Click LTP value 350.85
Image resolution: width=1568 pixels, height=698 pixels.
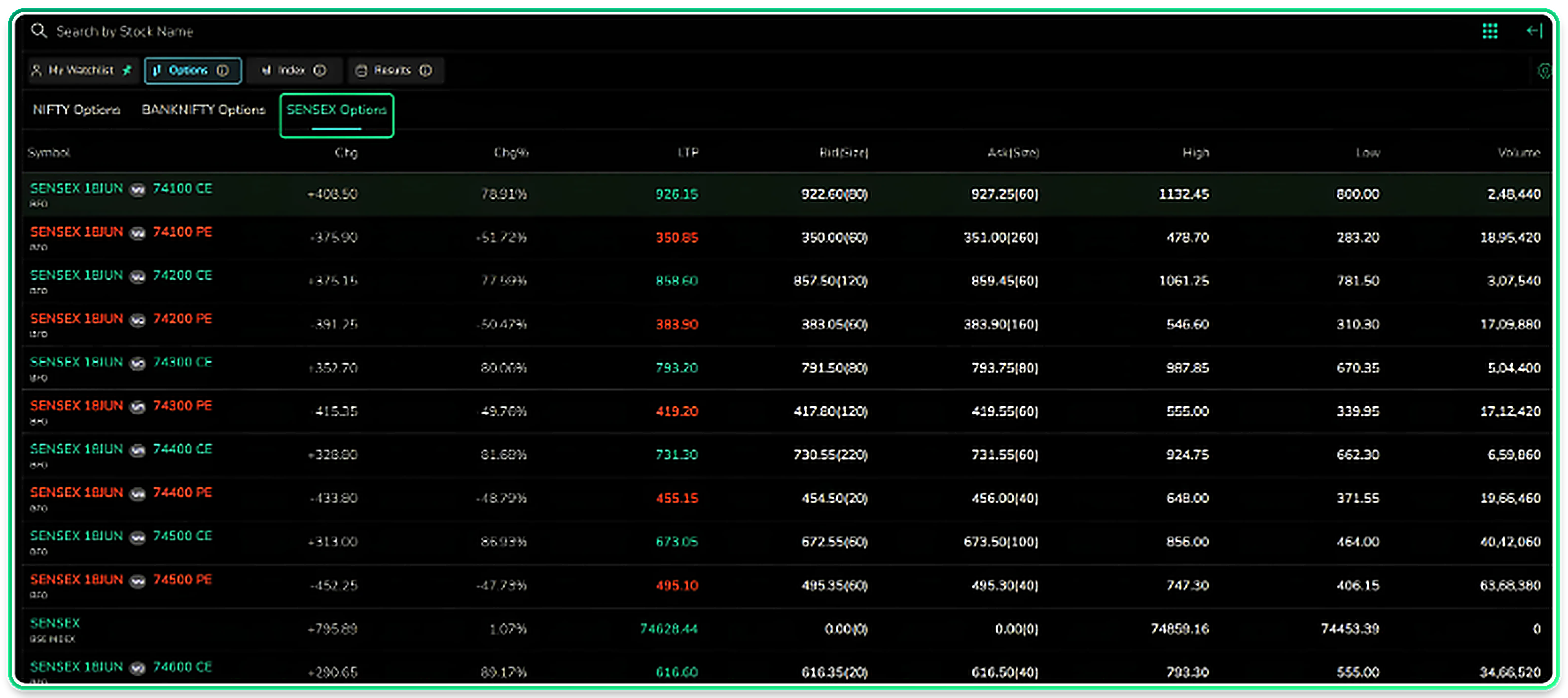pos(676,238)
